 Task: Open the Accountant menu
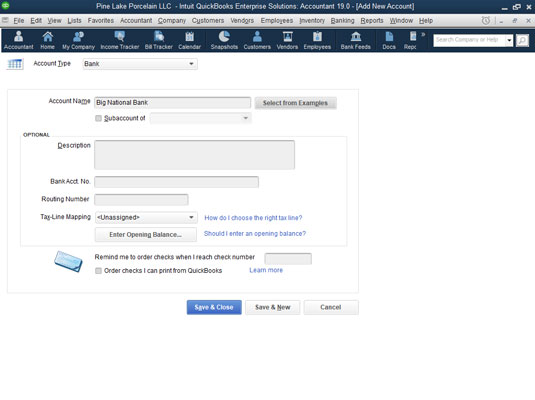click(136, 20)
